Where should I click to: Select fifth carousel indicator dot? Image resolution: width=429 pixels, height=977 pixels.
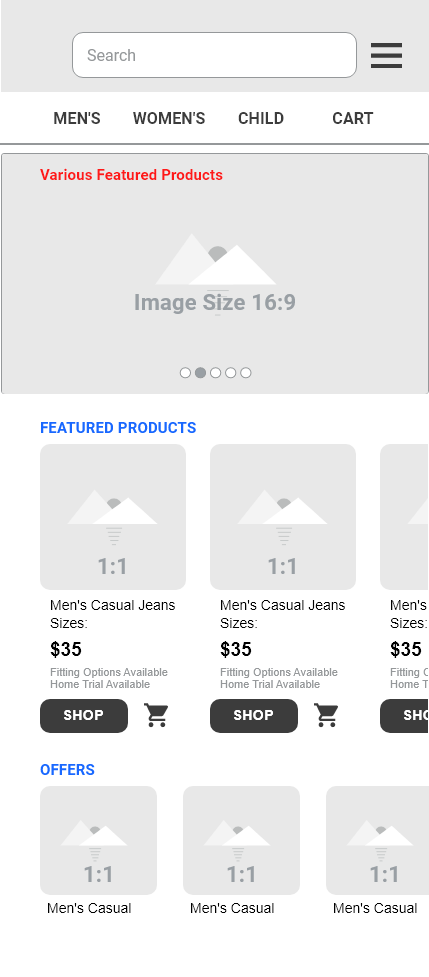coord(246,373)
